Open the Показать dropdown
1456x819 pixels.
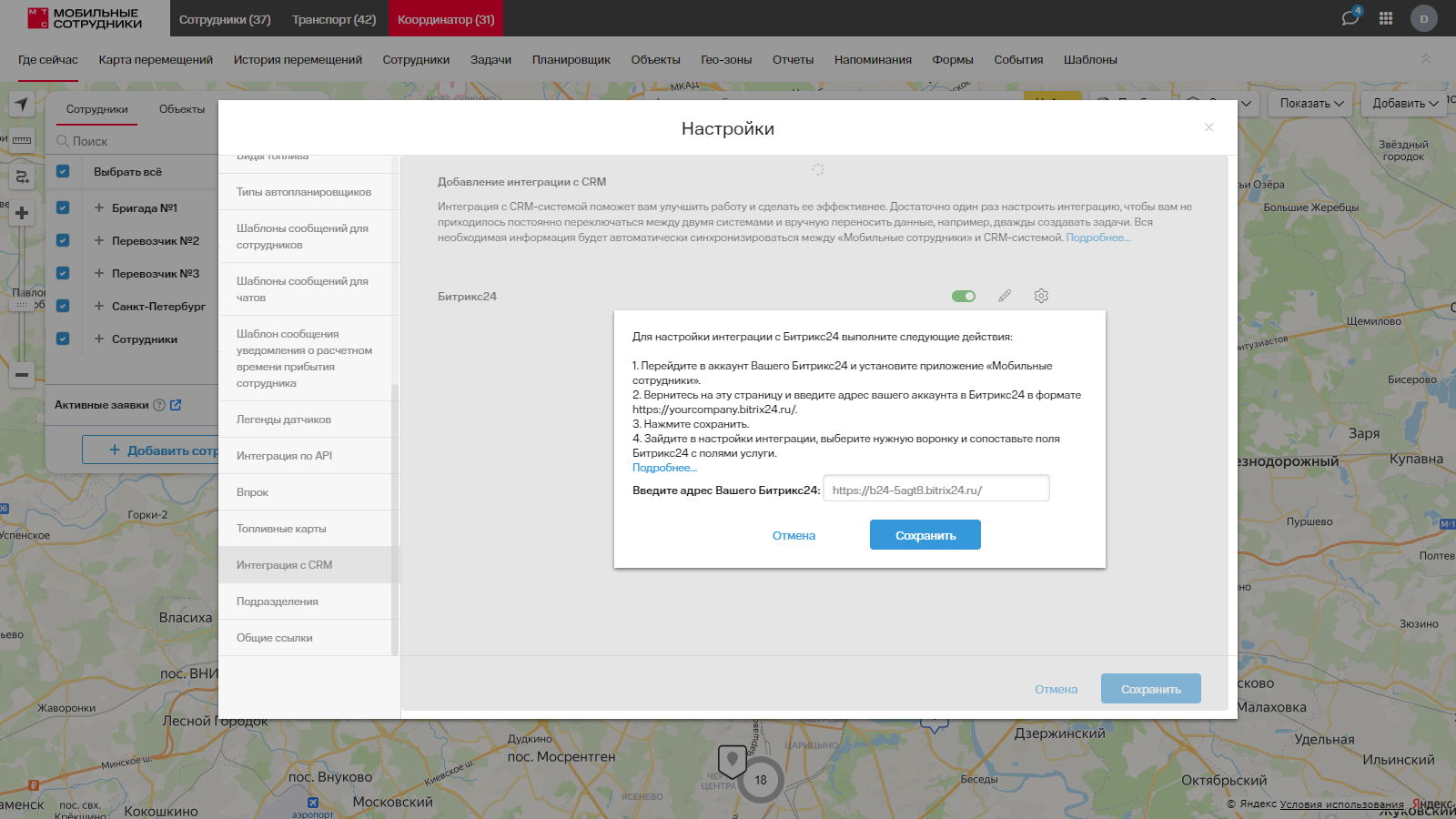[1311, 104]
